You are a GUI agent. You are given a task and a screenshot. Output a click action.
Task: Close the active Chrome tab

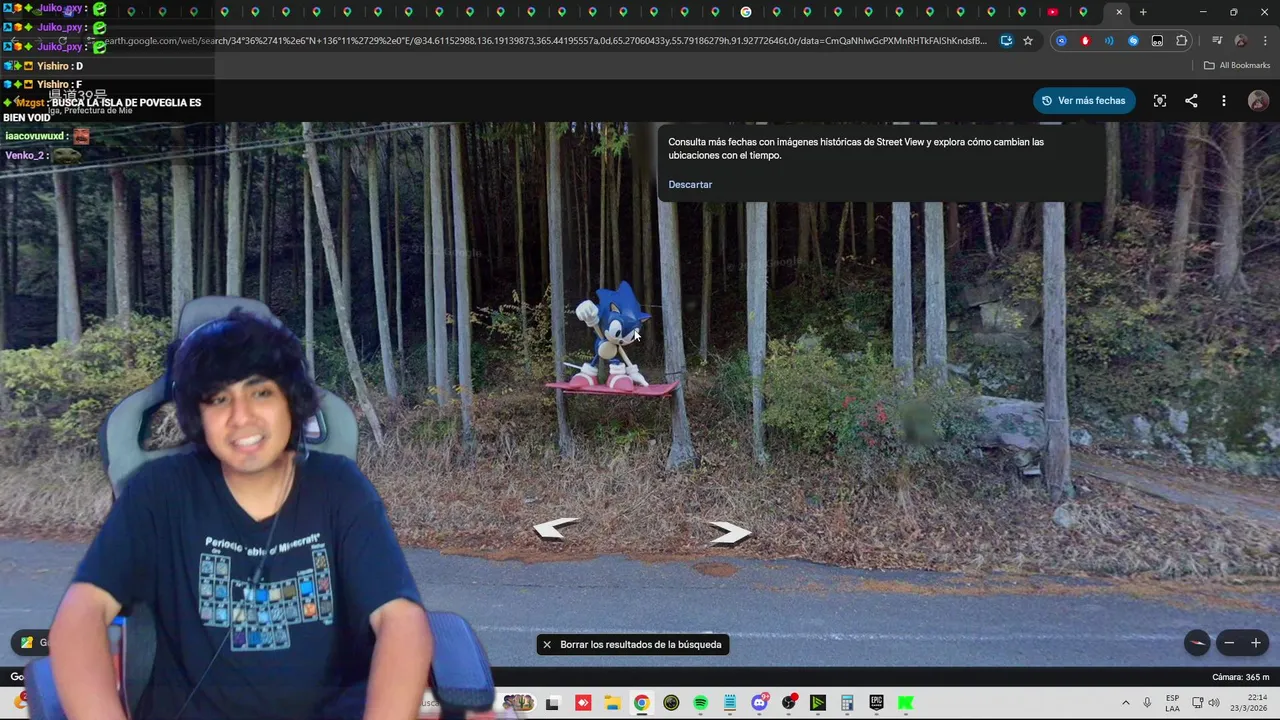[1119, 12]
